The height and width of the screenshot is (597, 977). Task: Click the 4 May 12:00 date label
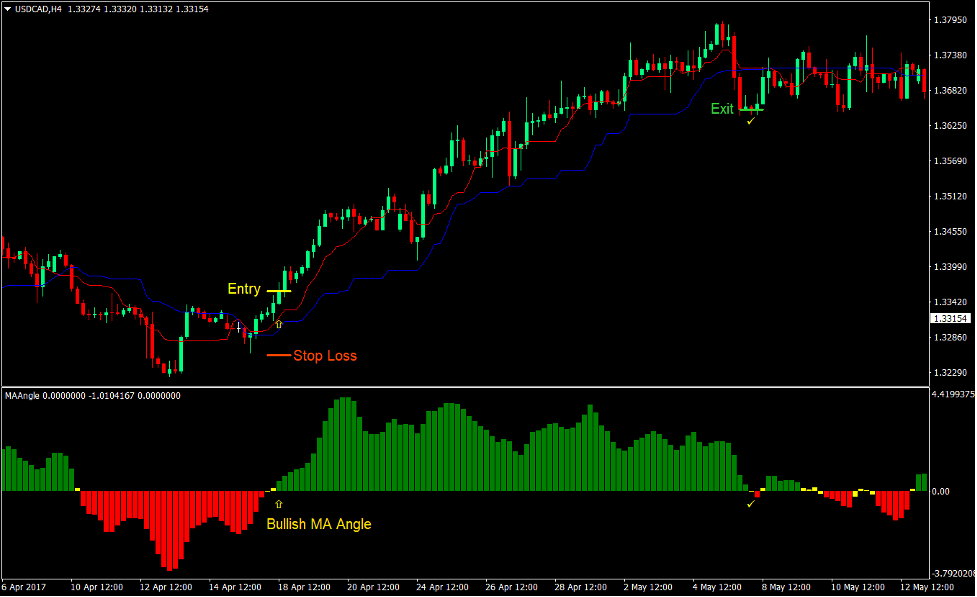pyautogui.click(x=713, y=587)
